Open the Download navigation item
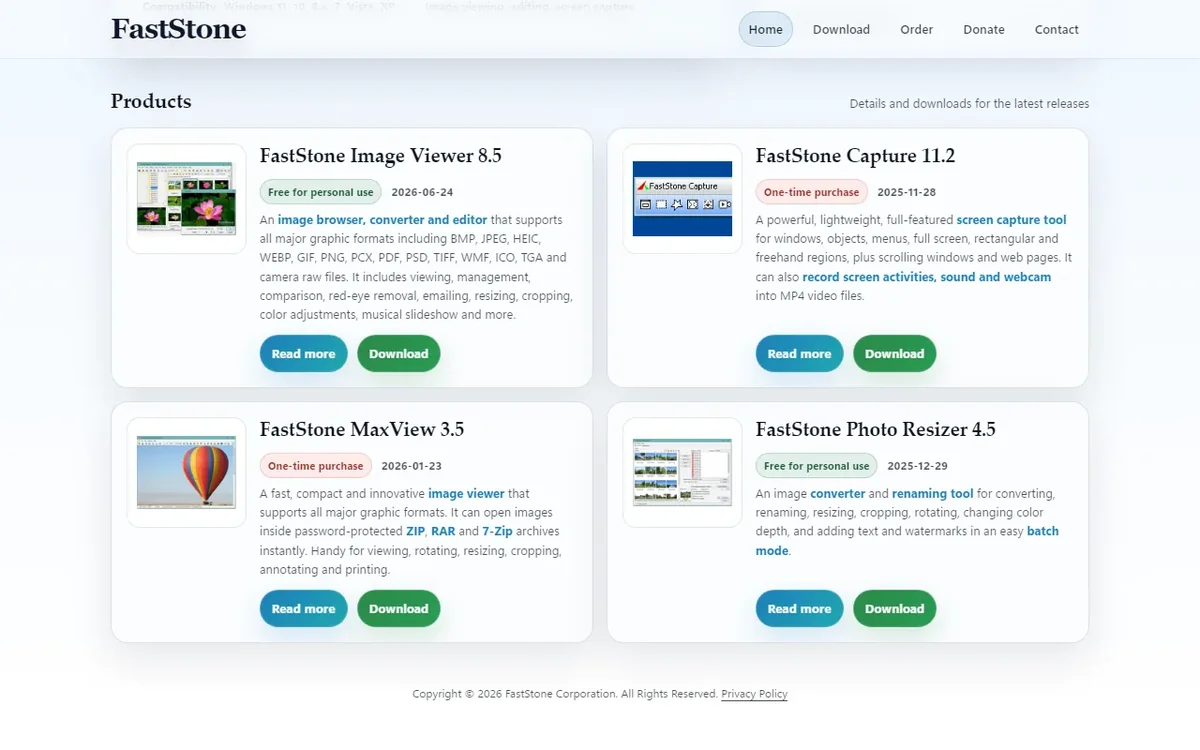The width and height of the screenshot is (1200, 750). tap(841, 29)
